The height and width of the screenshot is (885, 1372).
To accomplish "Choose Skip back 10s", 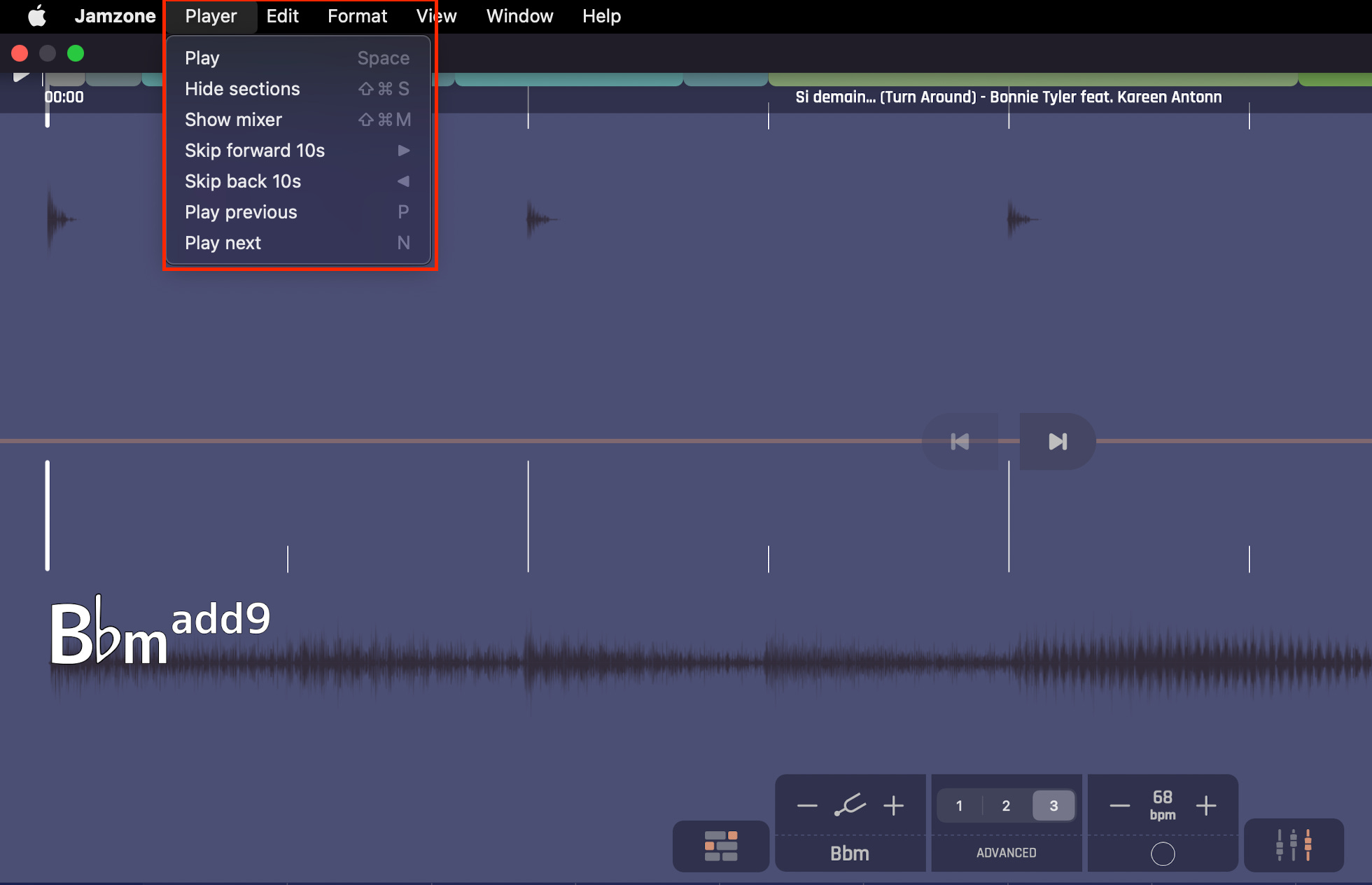I will 297,181.
